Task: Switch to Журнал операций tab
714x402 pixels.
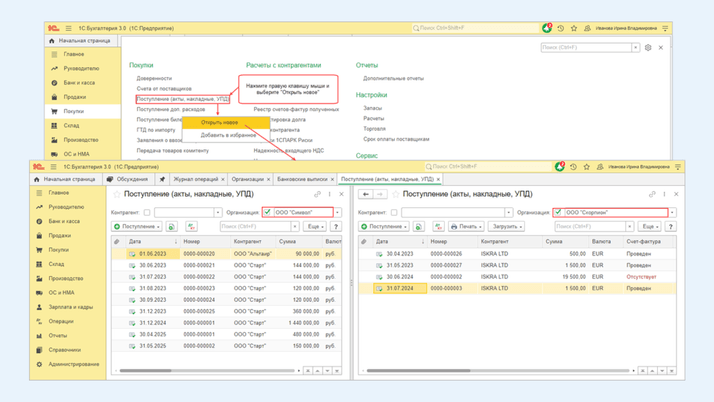Action: coord(196,179)
